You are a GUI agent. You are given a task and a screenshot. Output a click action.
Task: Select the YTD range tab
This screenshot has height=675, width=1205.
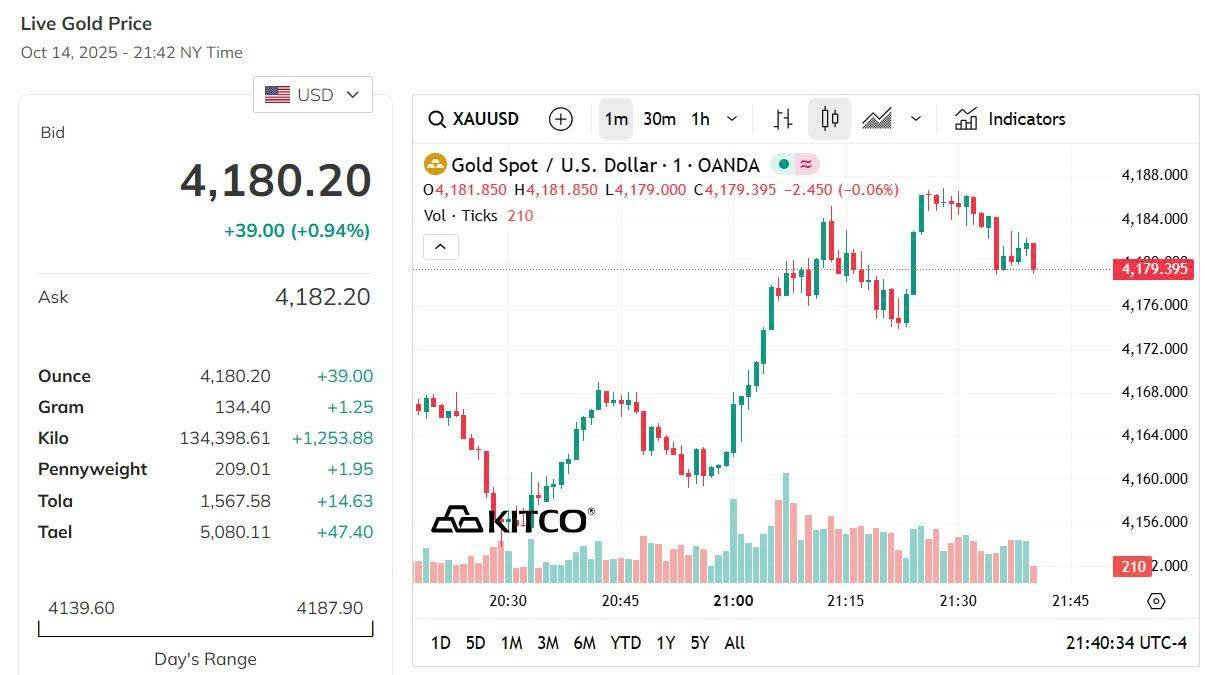tap(626, 643)
